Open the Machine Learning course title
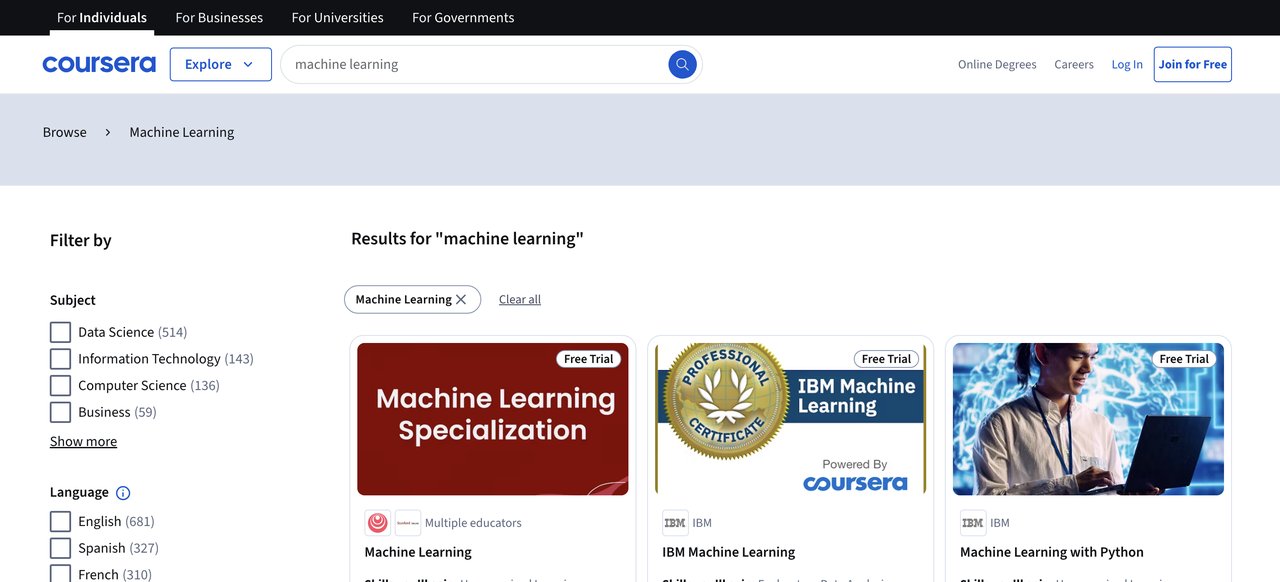 pos(418,552)
